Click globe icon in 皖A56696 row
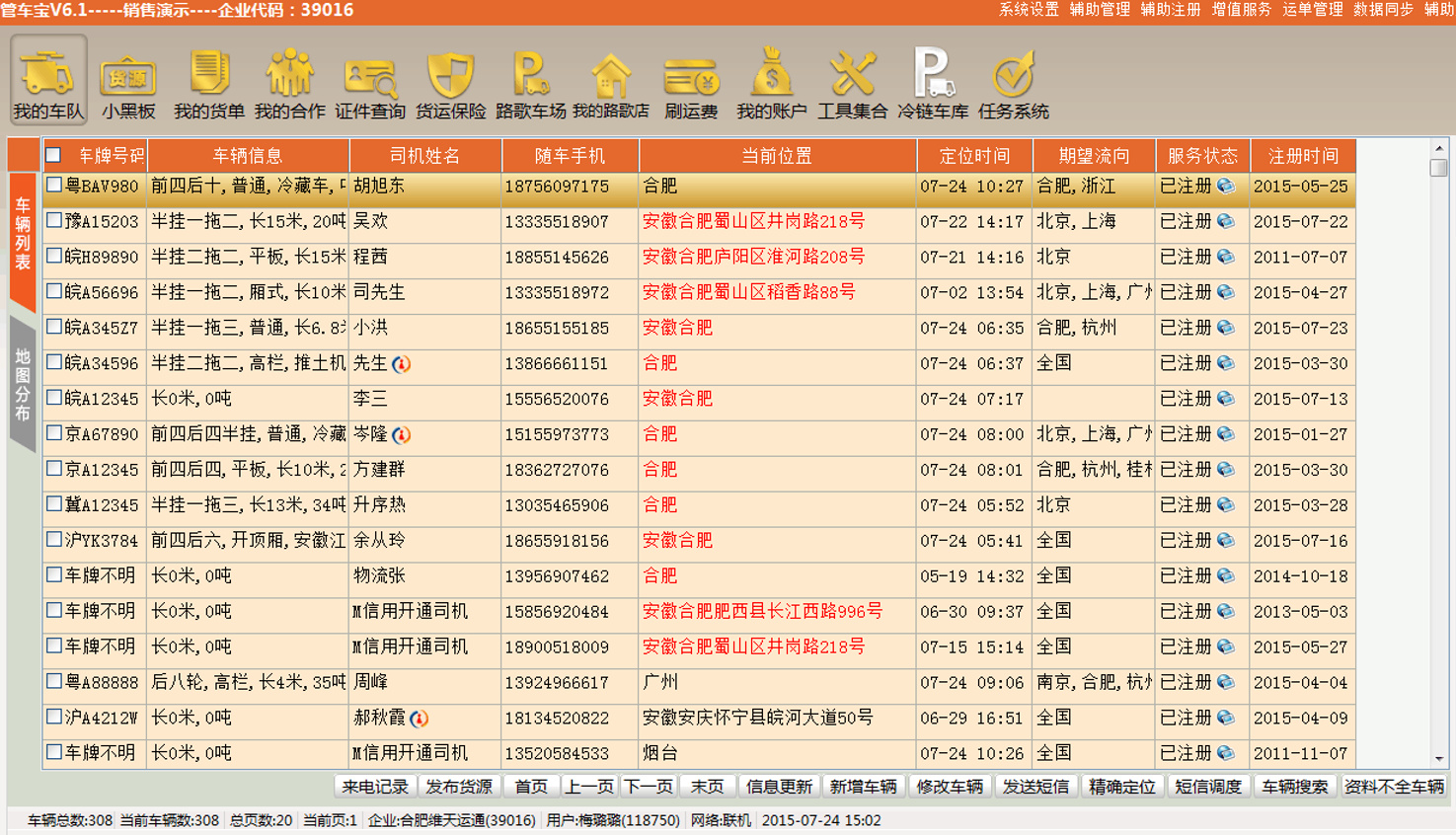This screenshot has height=835, width=1456. tap(1225, 292)
